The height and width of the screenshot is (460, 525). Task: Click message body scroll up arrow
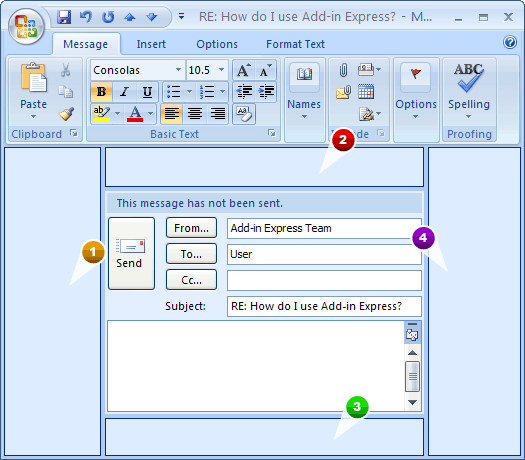[x=412, y=353]
